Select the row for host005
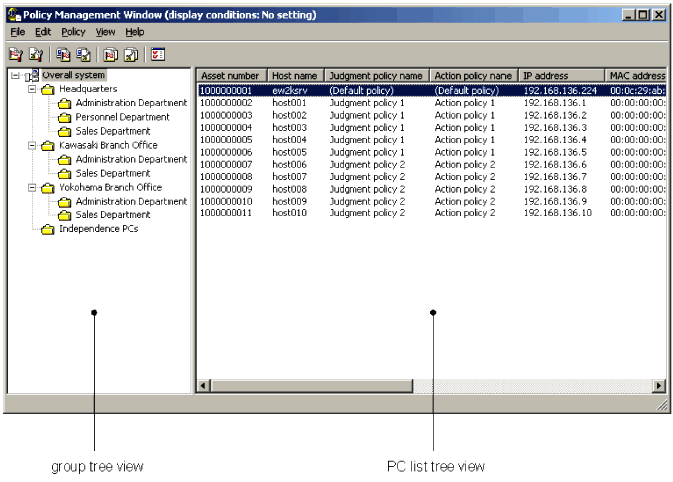673x482 pixels. (290, 151)
